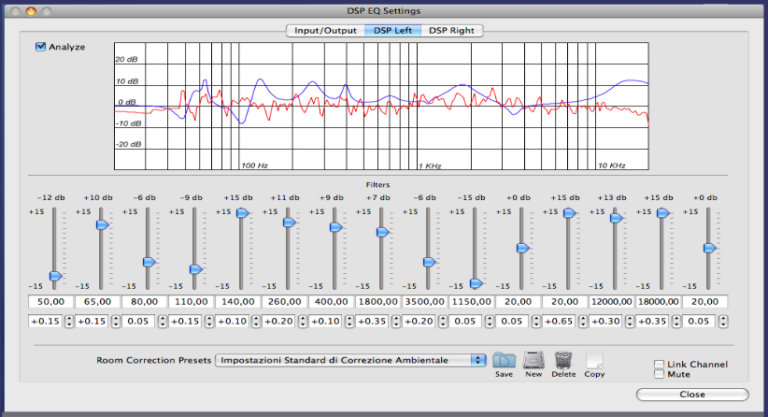Click the -12 db slider for 50,00
This screenshot has height=417, width=768.
[55, 276]
